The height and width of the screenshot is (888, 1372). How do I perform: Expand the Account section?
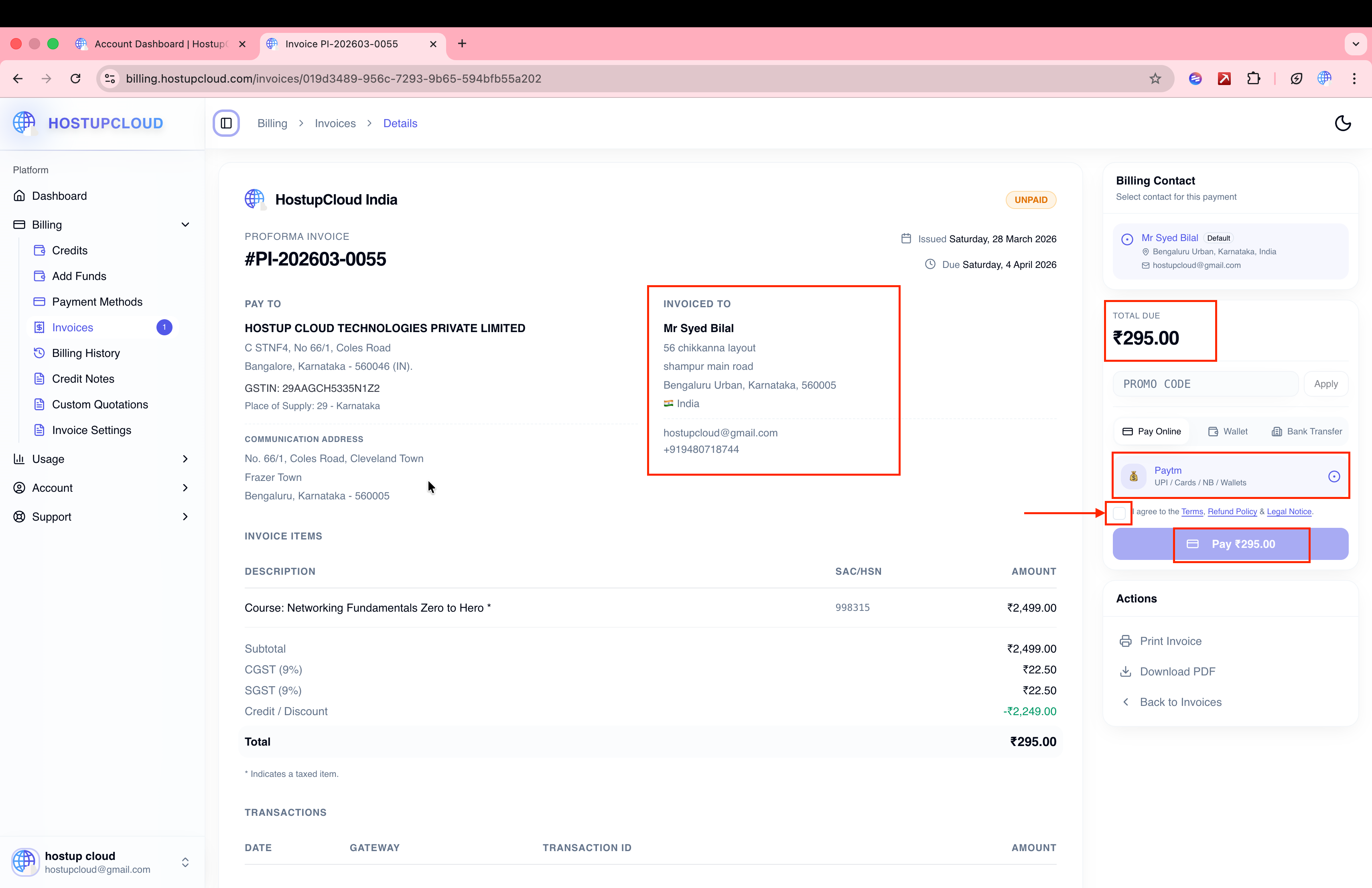click(x=101, y=488)
